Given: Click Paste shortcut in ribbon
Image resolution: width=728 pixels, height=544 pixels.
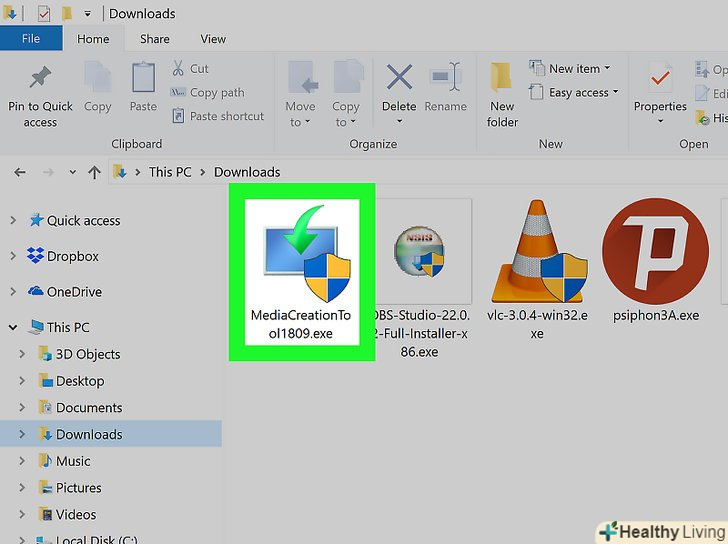Looking at the screenshot, I should click(x=218, y=116).
